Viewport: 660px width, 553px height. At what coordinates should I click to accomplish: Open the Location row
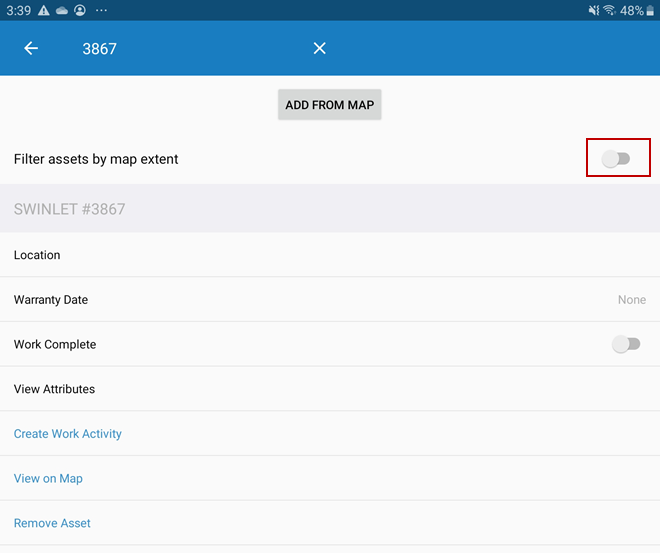pos(37,255)
